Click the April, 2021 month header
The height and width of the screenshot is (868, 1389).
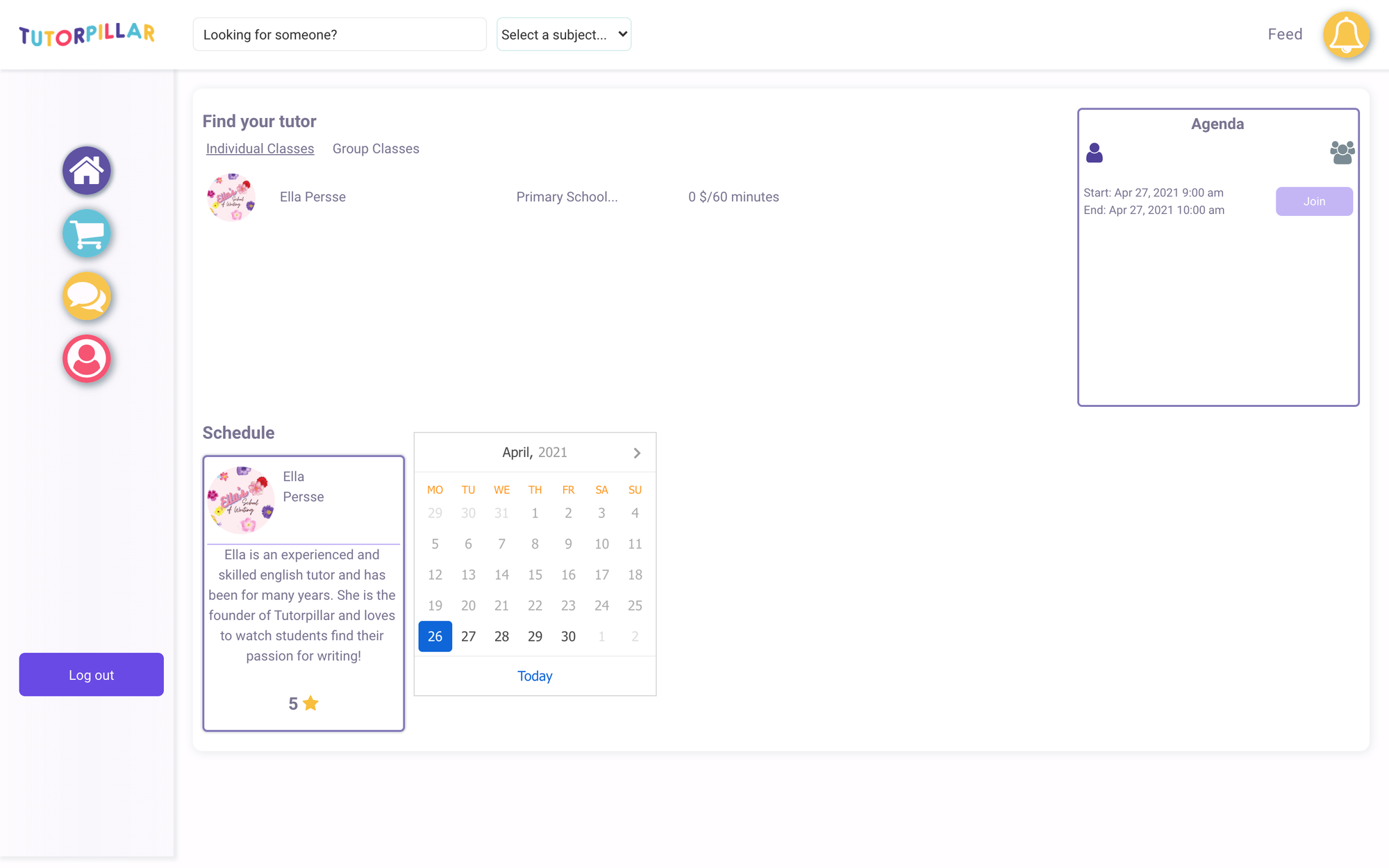[535, 453]
